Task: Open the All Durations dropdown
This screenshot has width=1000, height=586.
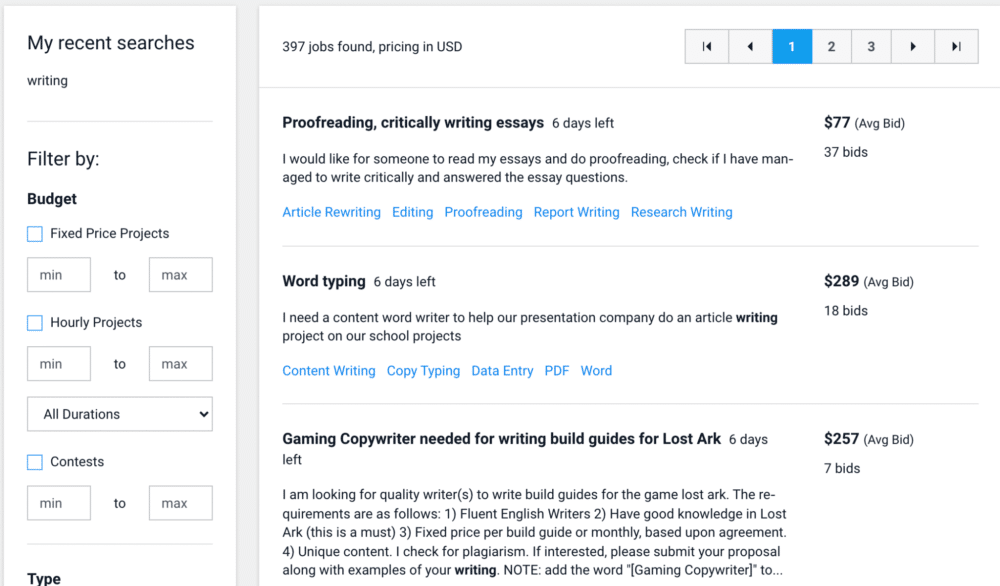Action: pos(120,414)
